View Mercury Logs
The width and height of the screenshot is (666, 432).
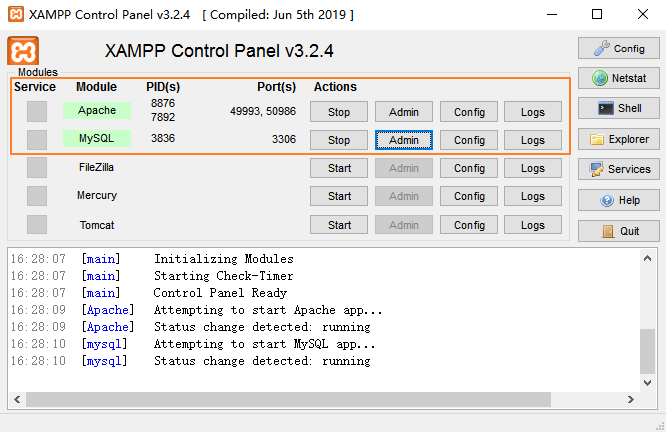pos(533,196)
